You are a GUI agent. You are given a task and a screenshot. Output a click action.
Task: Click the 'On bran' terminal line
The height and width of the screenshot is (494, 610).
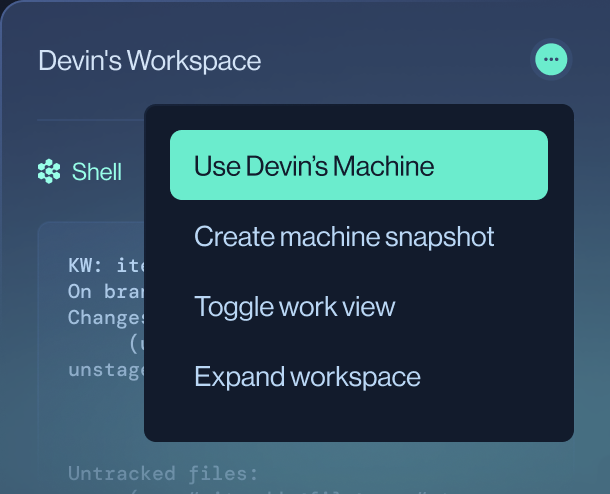point(105,292)
